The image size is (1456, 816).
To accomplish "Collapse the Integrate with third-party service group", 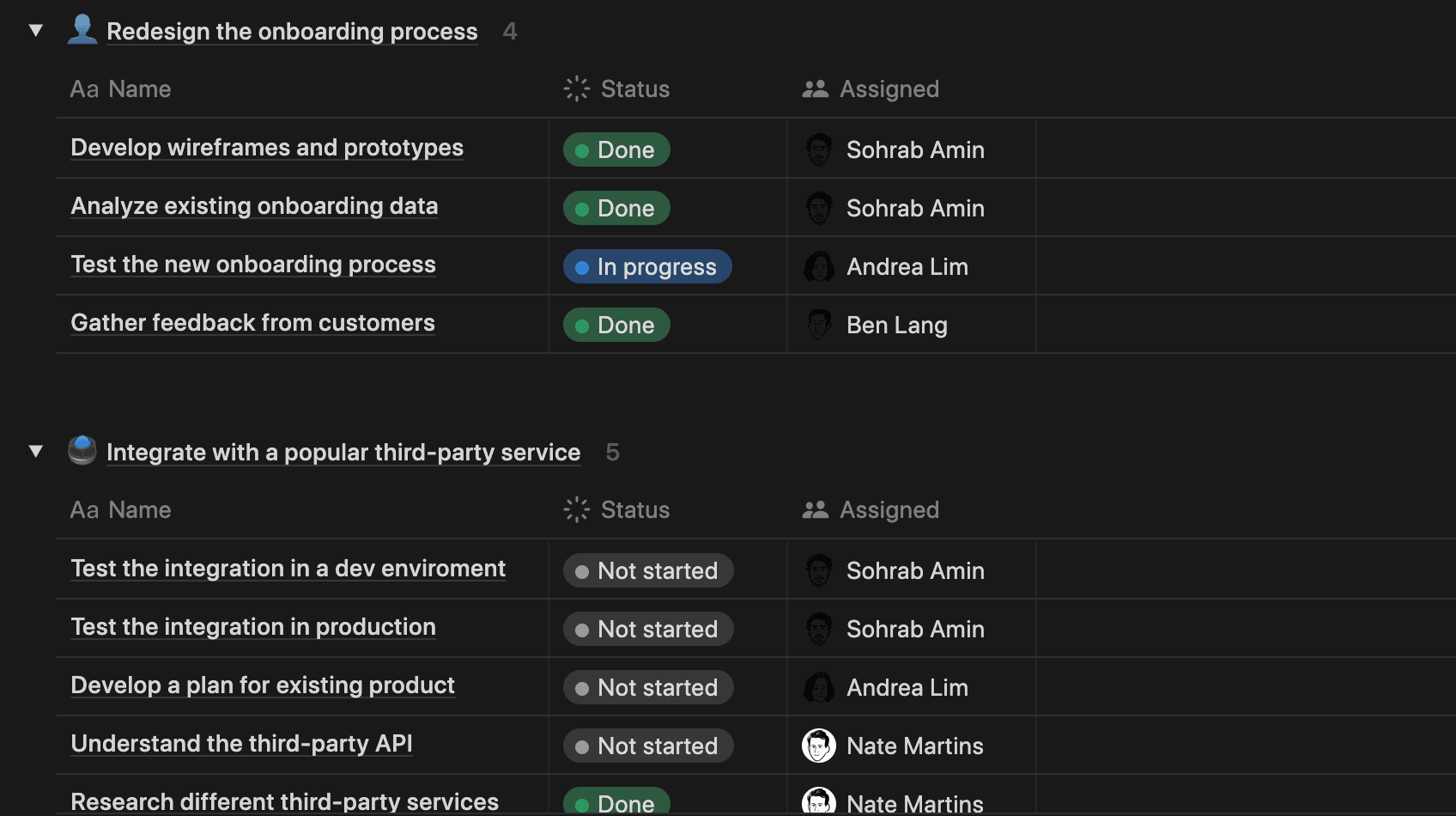I will 36,452.
